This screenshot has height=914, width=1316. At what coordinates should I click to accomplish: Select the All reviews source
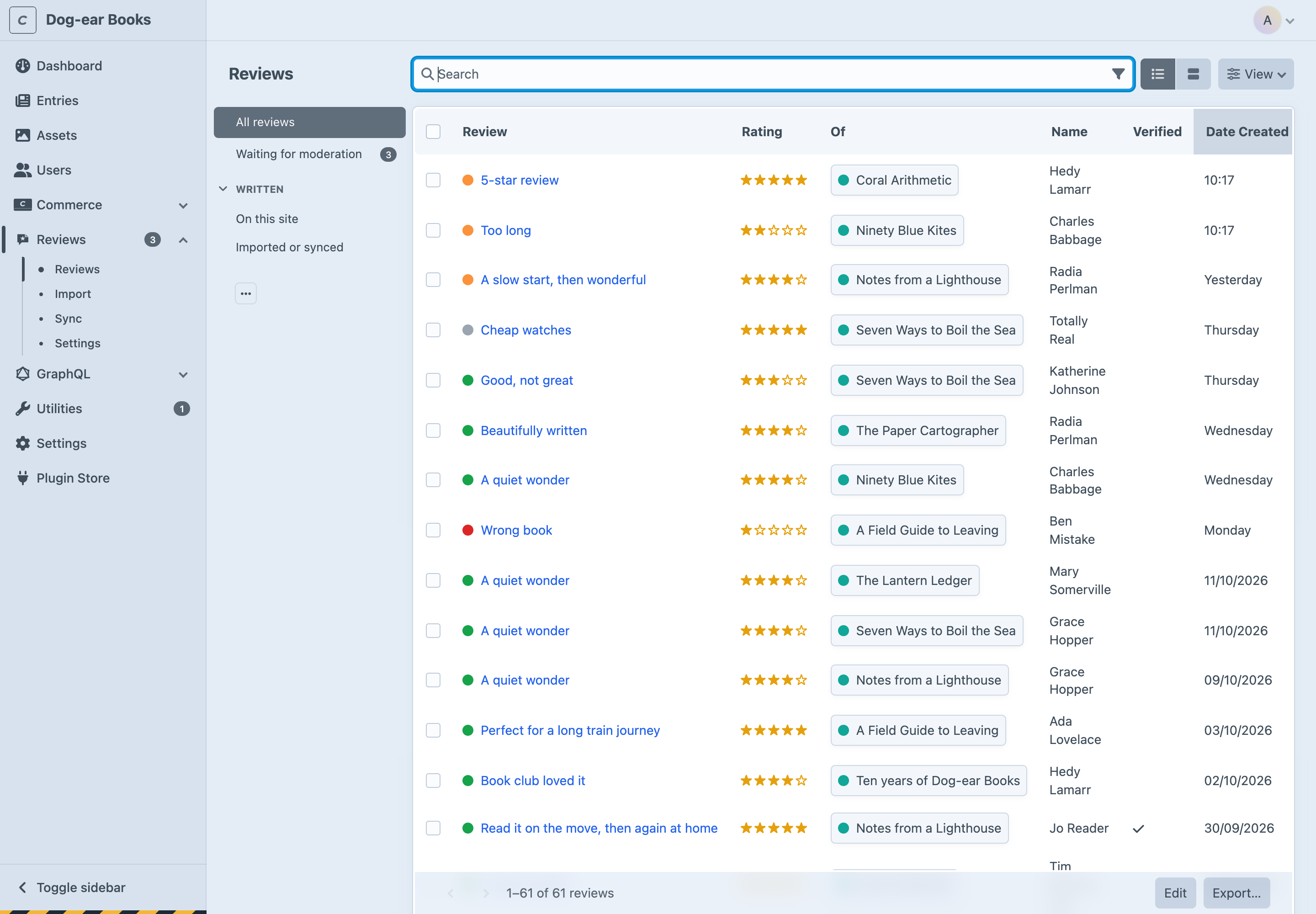point(310,122)
